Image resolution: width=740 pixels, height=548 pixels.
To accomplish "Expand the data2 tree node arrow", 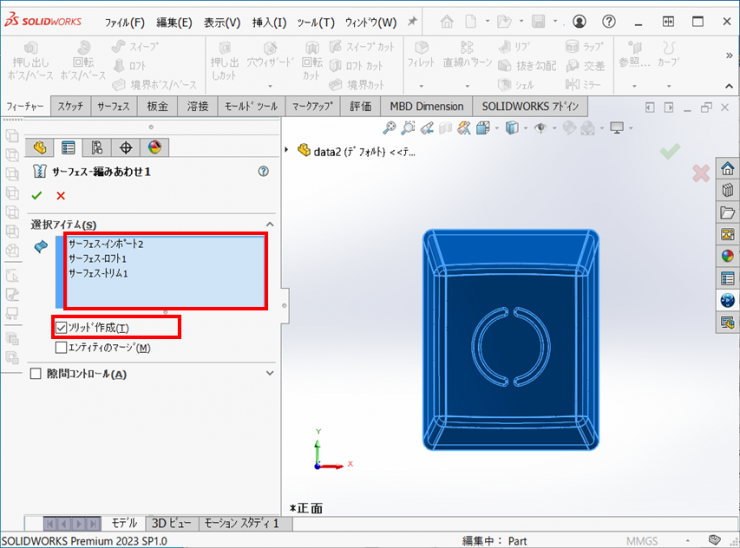I will coord(301,150).
